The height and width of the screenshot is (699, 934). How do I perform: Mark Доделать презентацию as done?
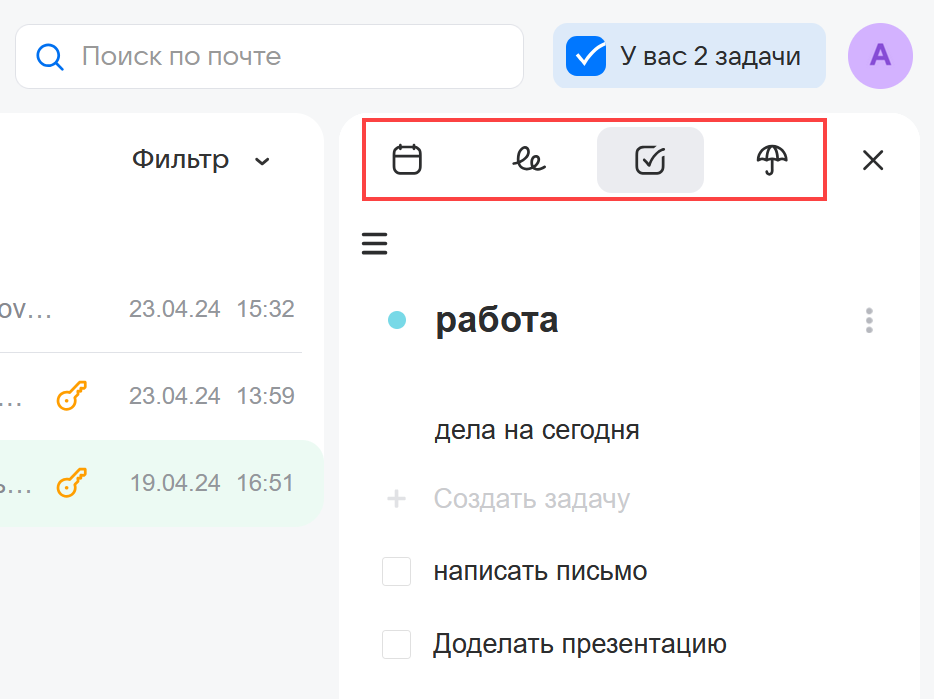[397, 645]
